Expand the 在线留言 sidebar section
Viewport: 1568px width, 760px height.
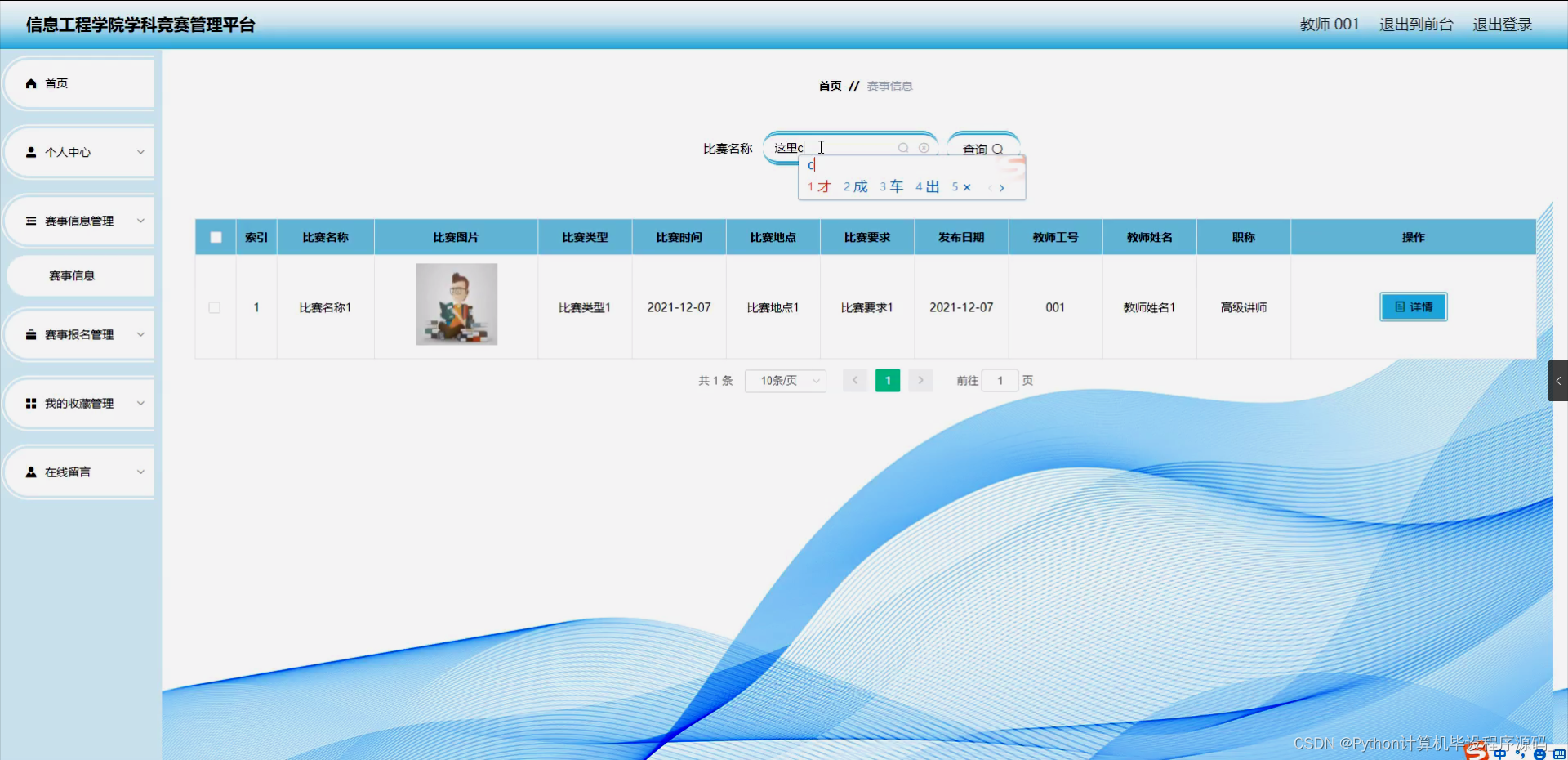coord(78,472)
